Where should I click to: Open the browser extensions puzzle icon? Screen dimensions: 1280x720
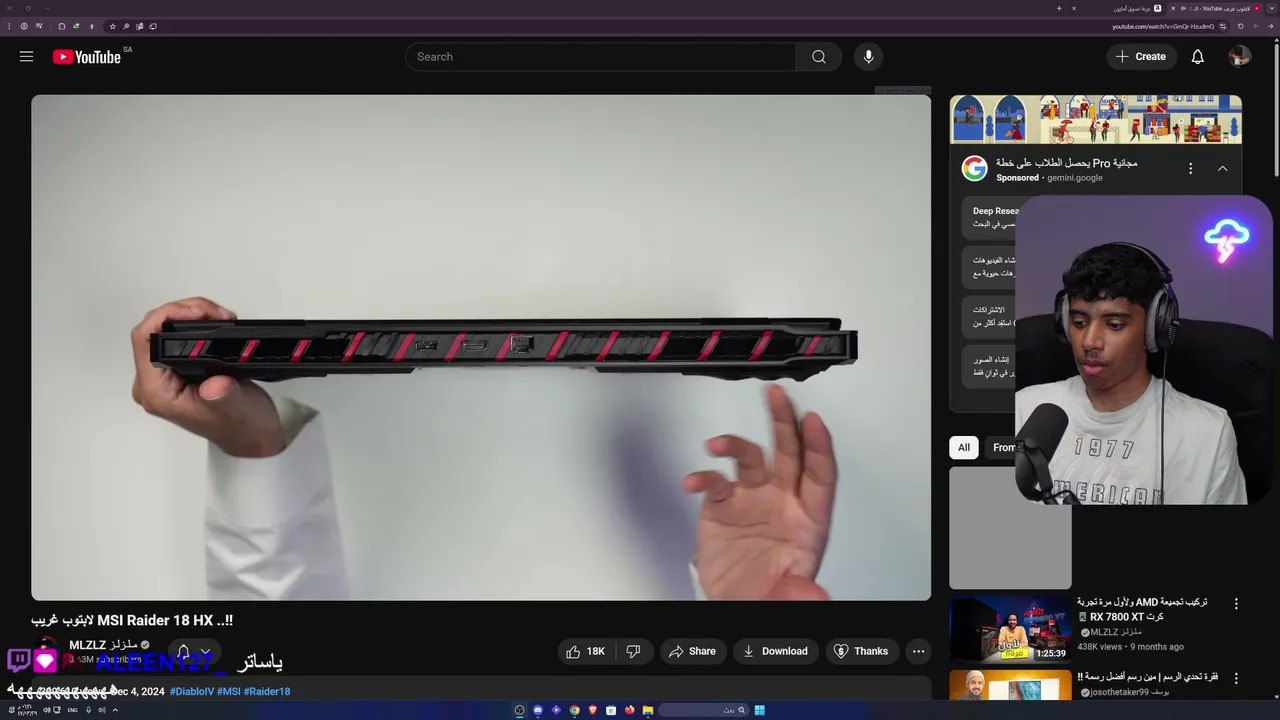pos(62,26)
